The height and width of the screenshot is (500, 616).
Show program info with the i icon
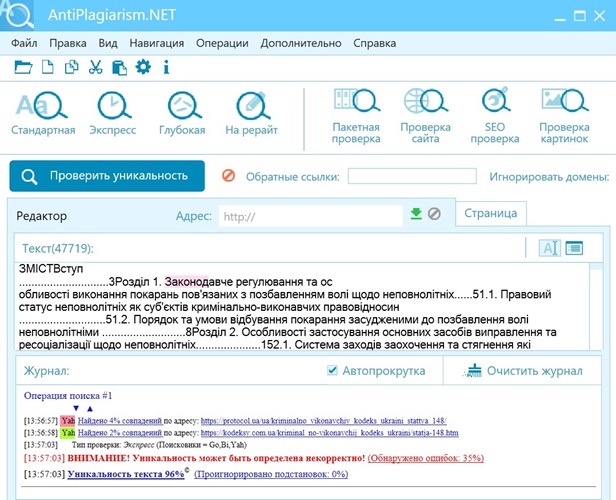(x=167, y=67)
